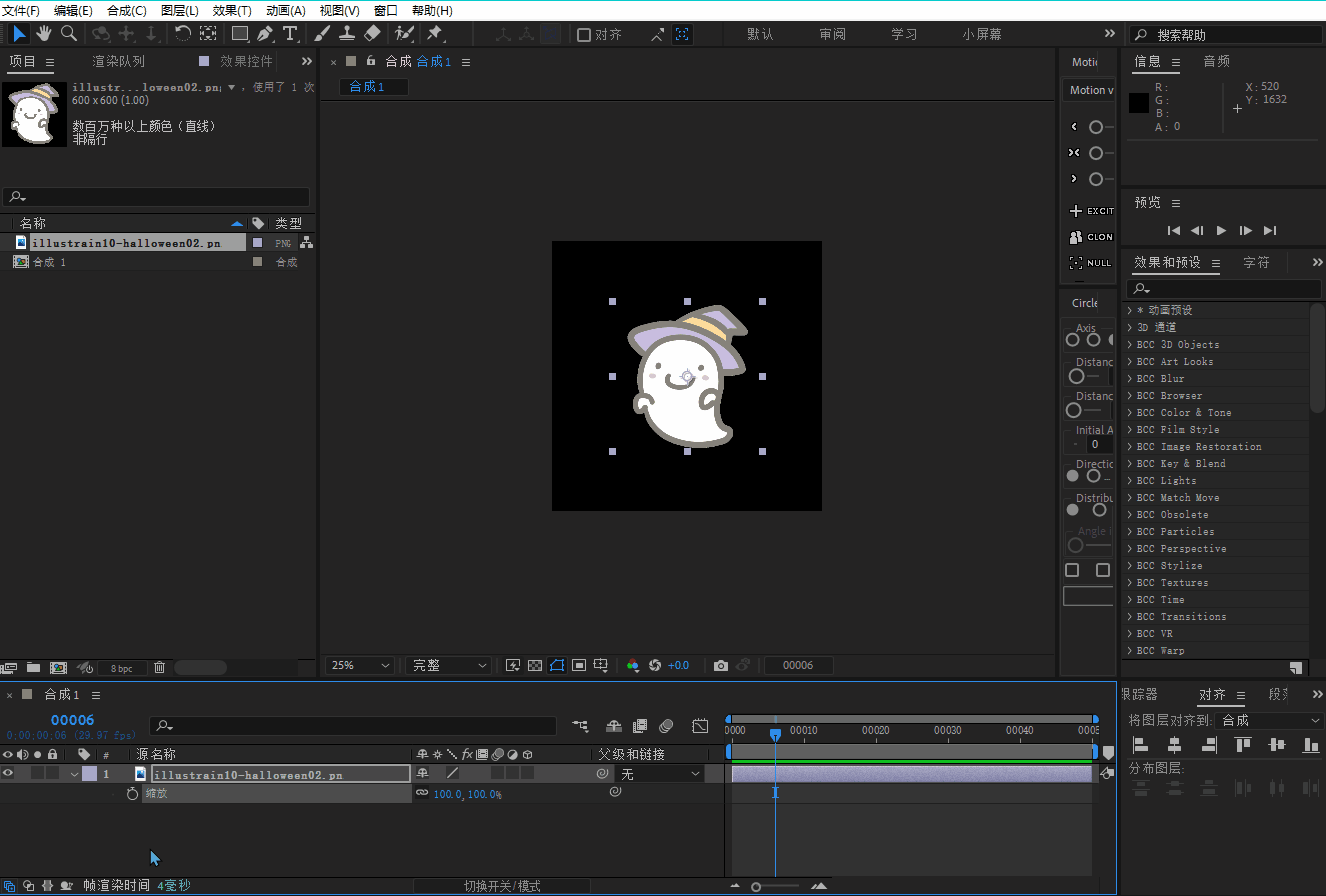Select the Pen tool
1326x896 pixels.
tap(265, 34)
